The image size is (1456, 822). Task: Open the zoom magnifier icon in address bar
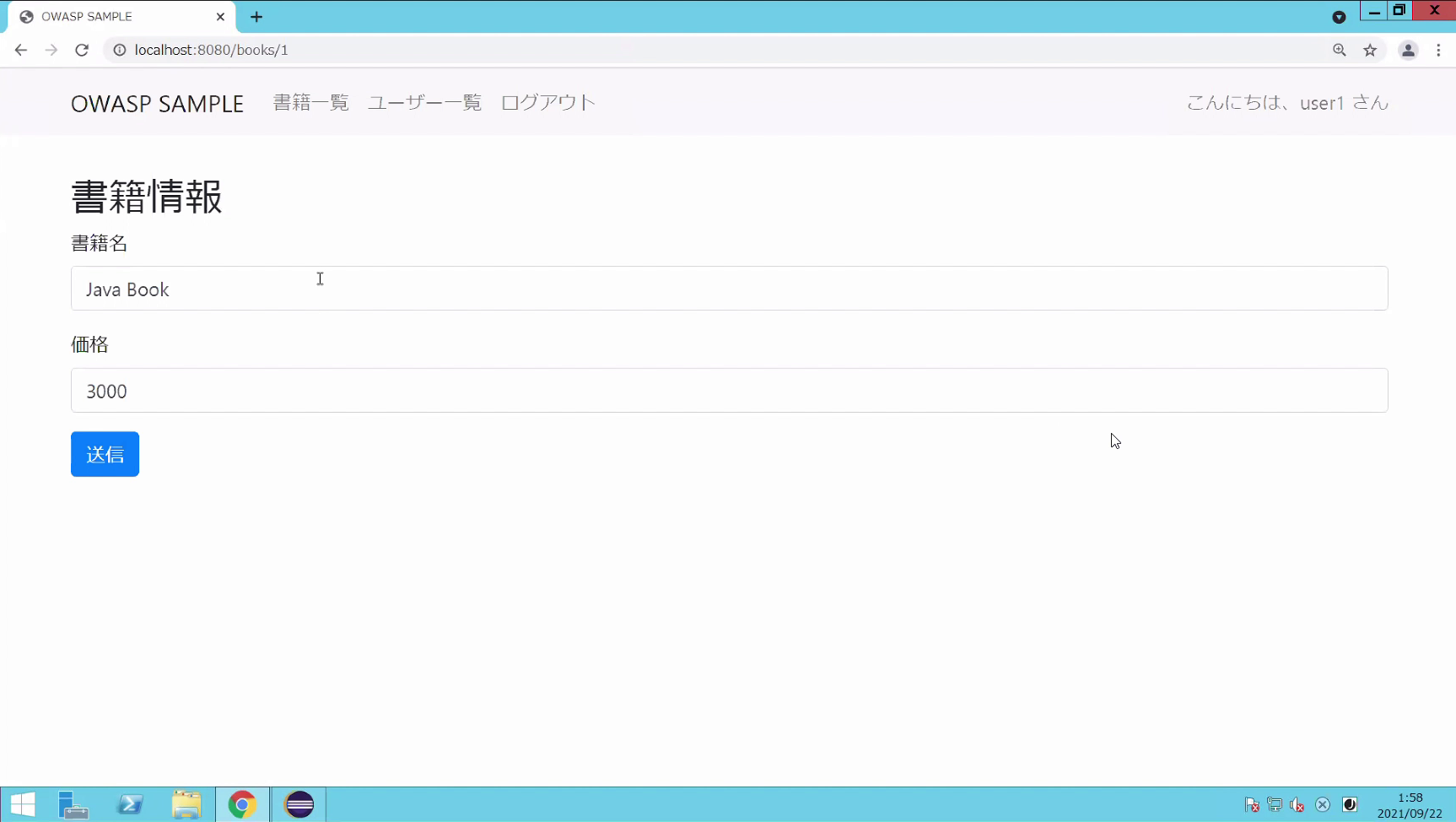tap(1340, 50)
